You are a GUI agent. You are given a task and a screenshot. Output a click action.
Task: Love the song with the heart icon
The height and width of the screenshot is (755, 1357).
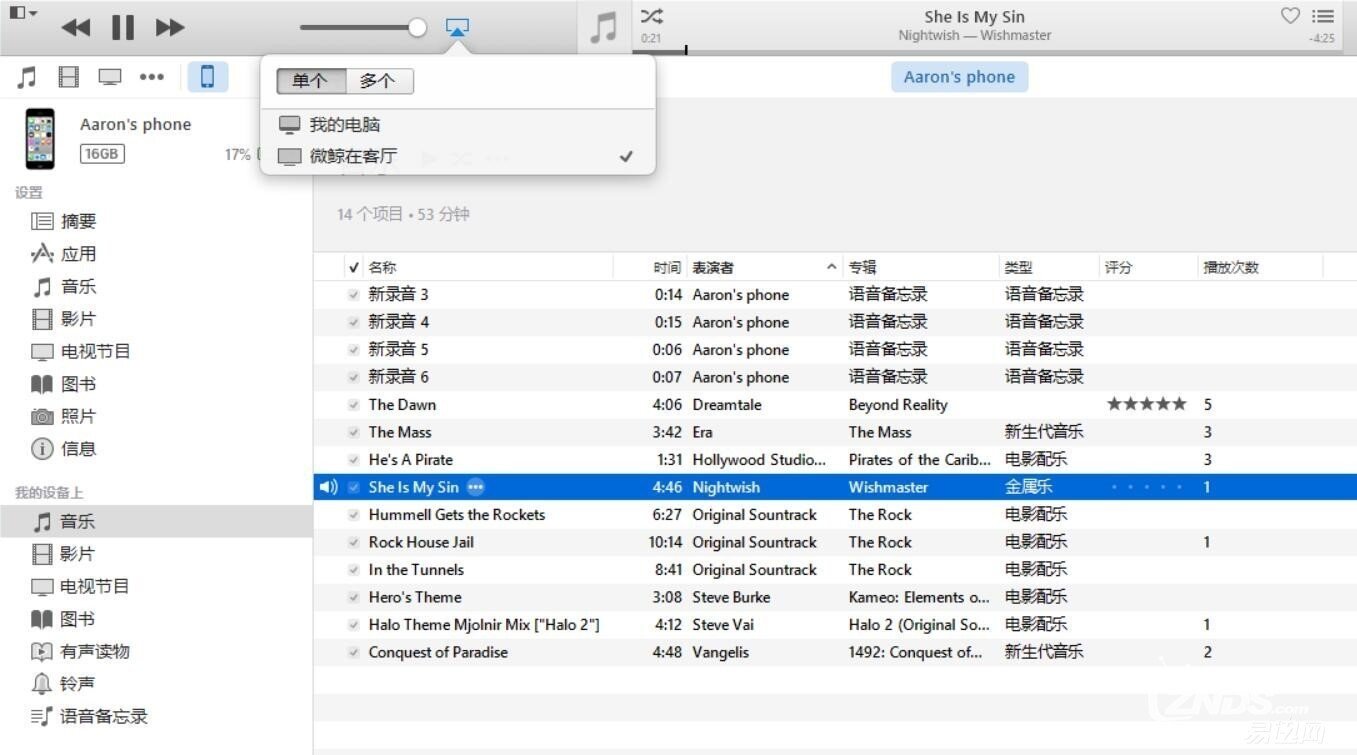(1290, 16)
